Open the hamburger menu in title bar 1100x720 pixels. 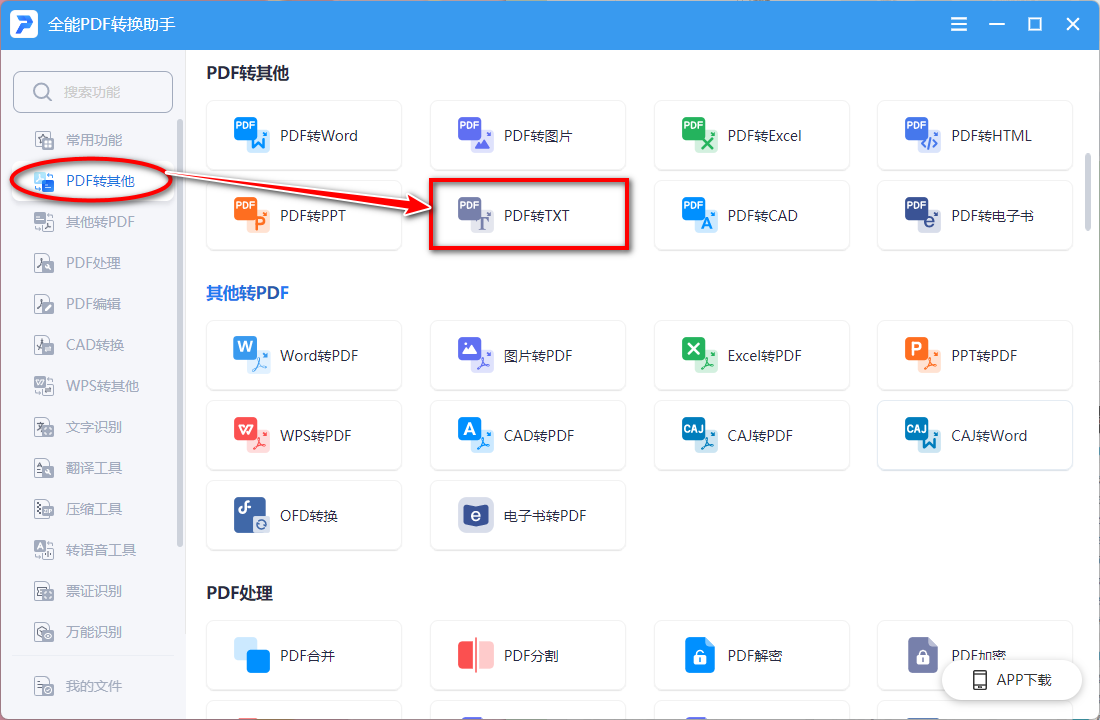click(x=958, y=25)
